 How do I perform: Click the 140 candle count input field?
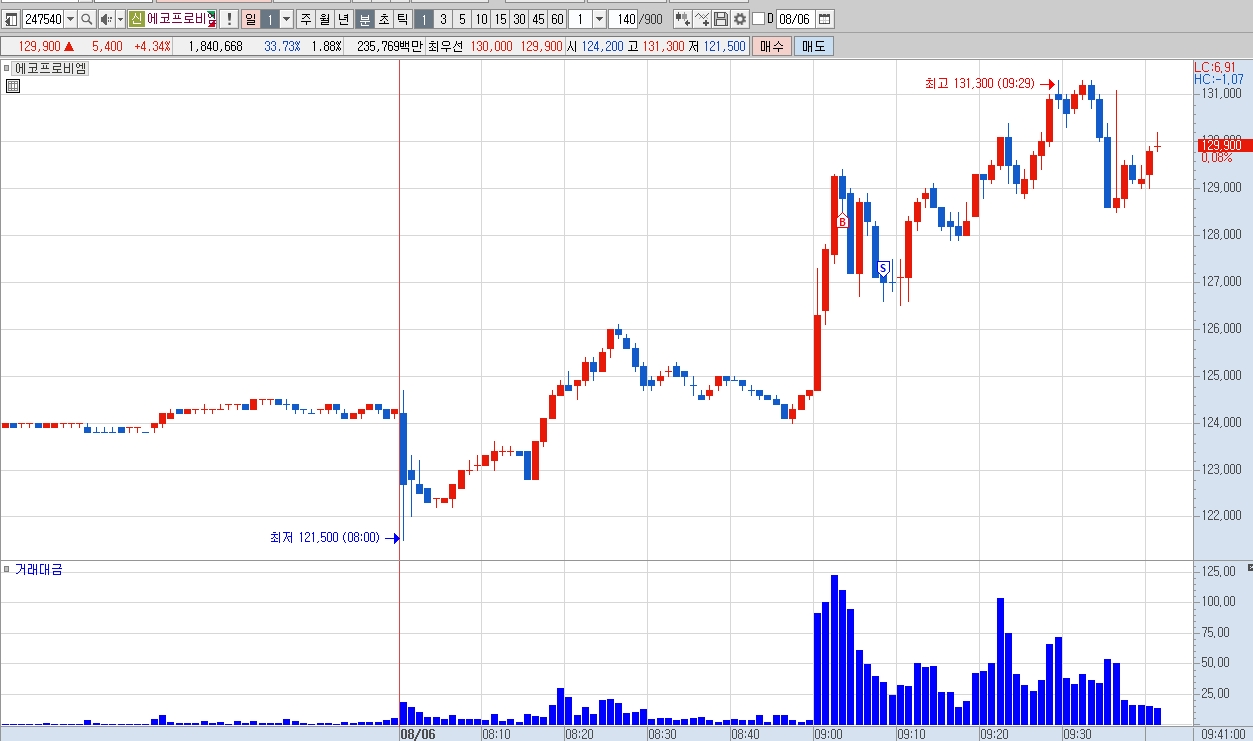tap(622, 19)
